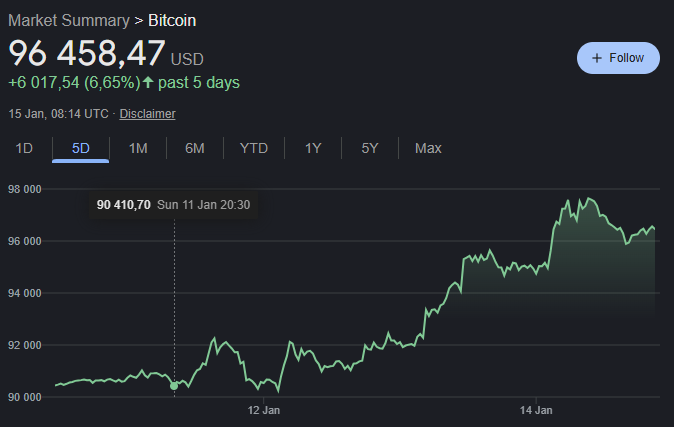Click the plus icon on Follow
The image size is (674, 427).
597,58
